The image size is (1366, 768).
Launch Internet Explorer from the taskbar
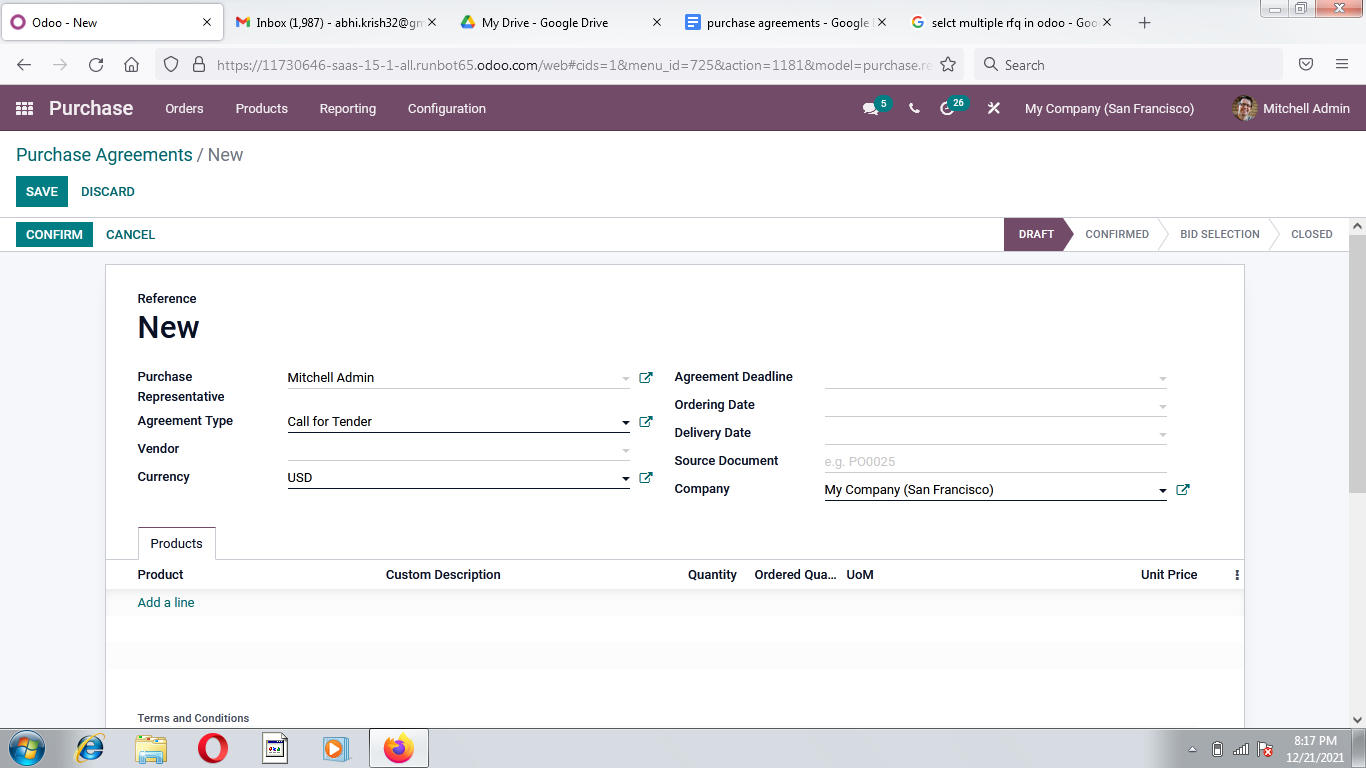click(91, 748)
